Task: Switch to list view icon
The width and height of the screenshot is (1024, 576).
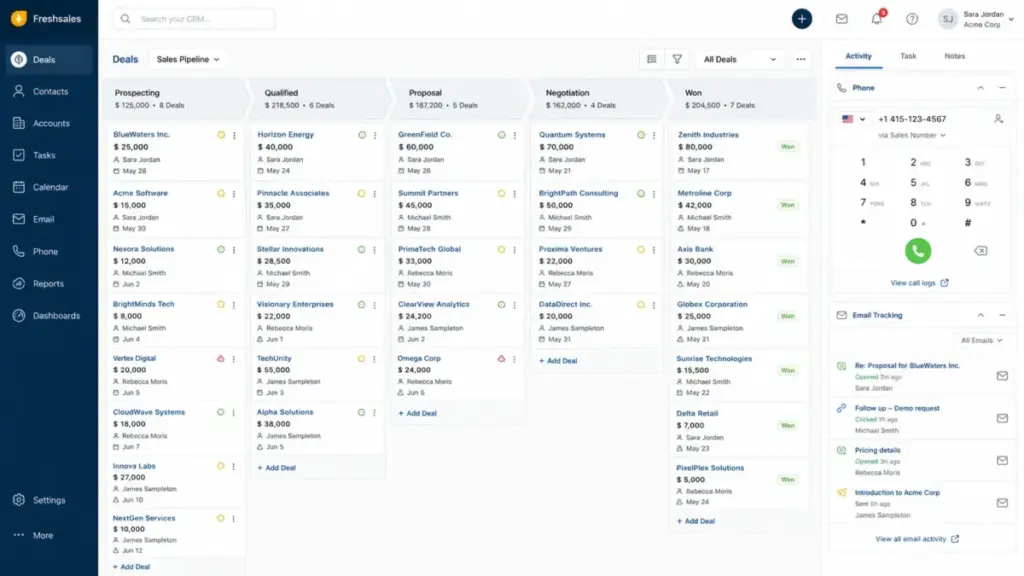Action: [x=652, y=59]
